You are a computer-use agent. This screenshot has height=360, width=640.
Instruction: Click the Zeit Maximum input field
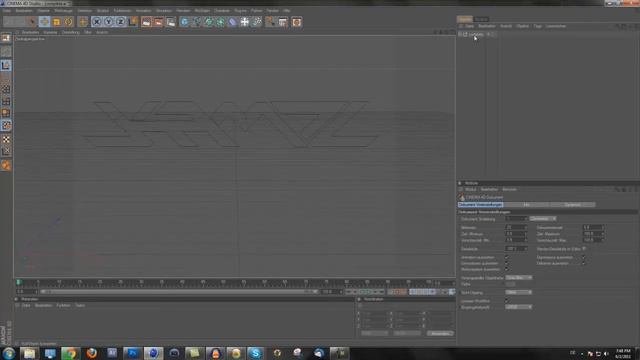(x=593, y=234)
